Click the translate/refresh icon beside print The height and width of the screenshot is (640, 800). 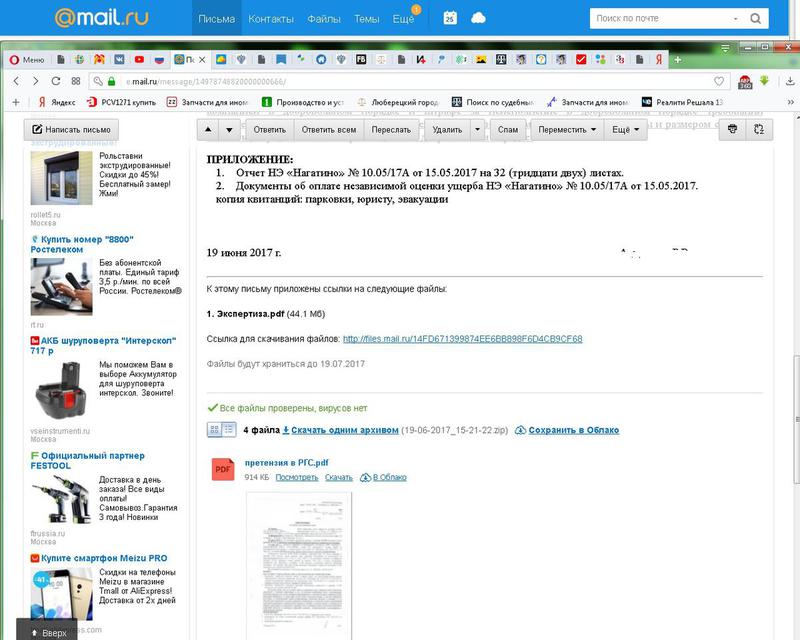(x=759, y=129)
